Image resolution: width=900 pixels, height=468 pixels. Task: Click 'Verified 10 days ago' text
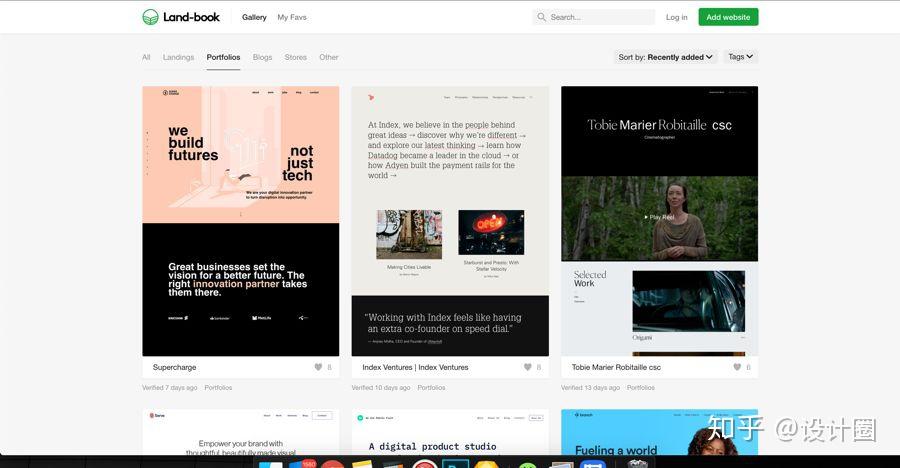(x=381, y=388)
